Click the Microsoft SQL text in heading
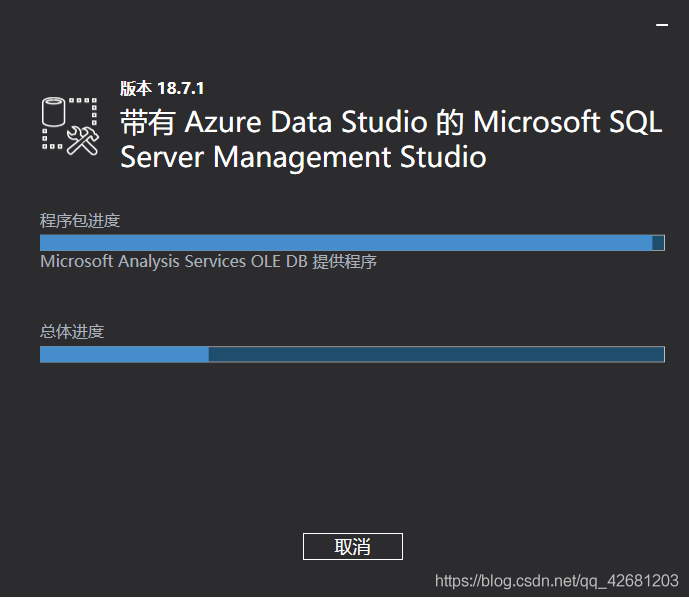 pos(566,123)
